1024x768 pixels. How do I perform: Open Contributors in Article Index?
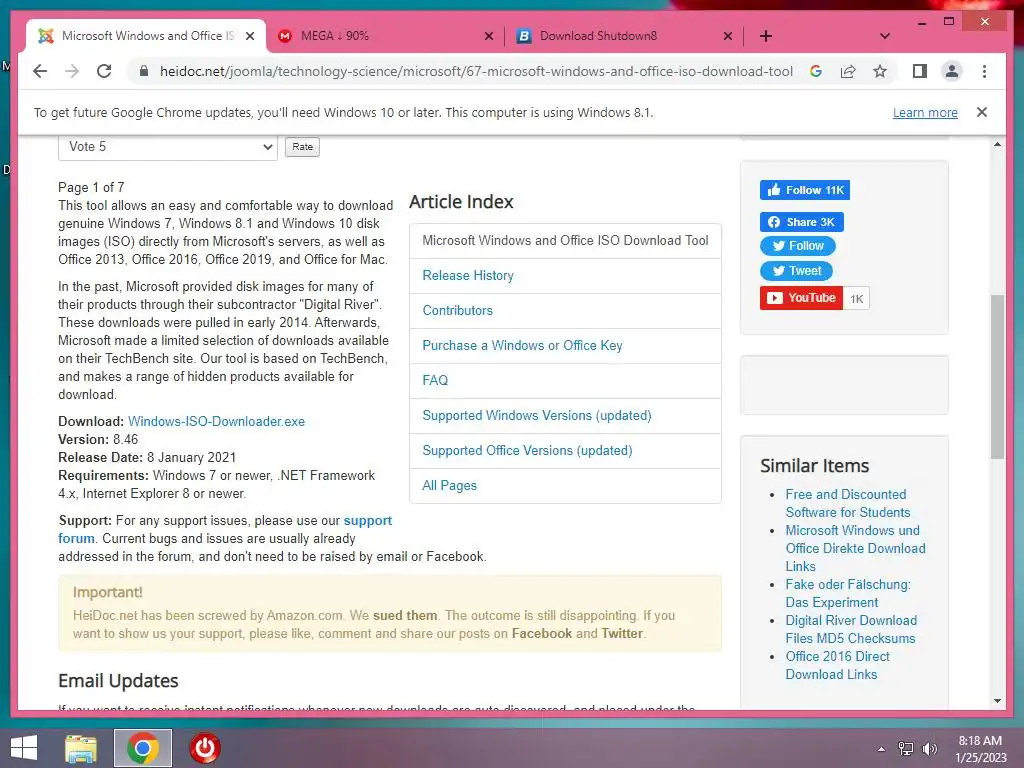(458, 310)
